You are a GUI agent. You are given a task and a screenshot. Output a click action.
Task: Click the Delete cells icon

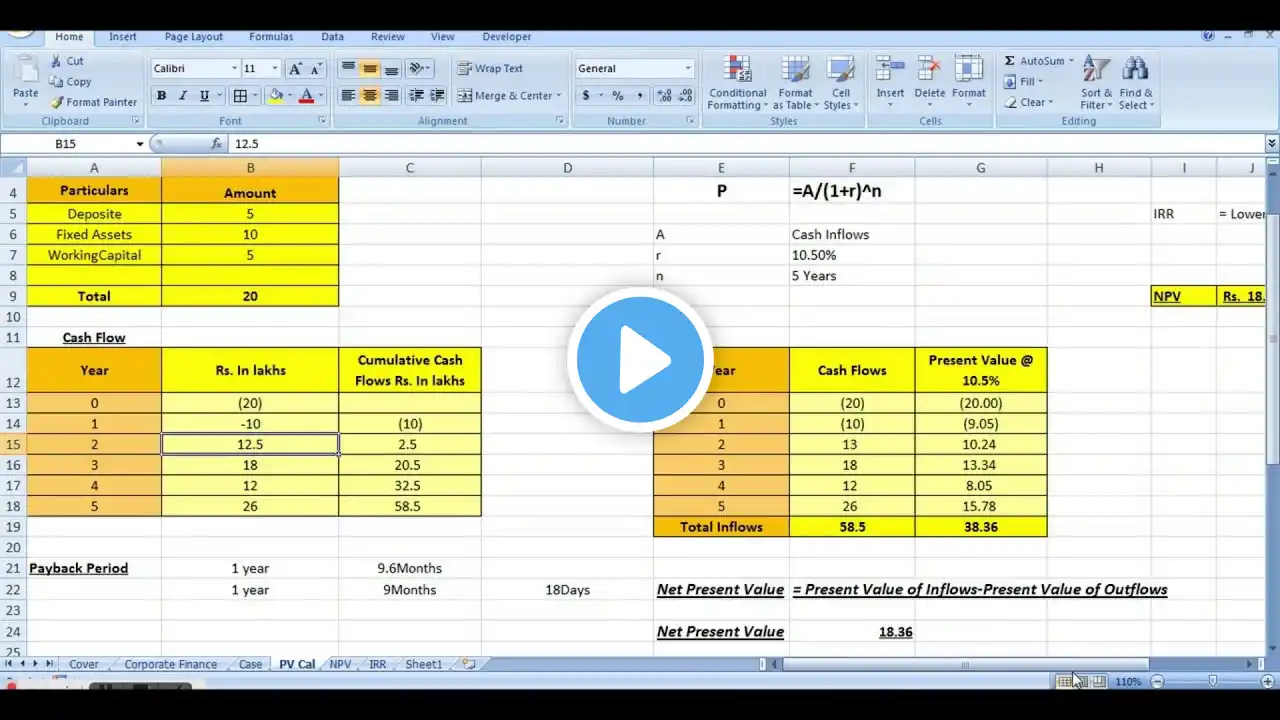pos(929,70)
